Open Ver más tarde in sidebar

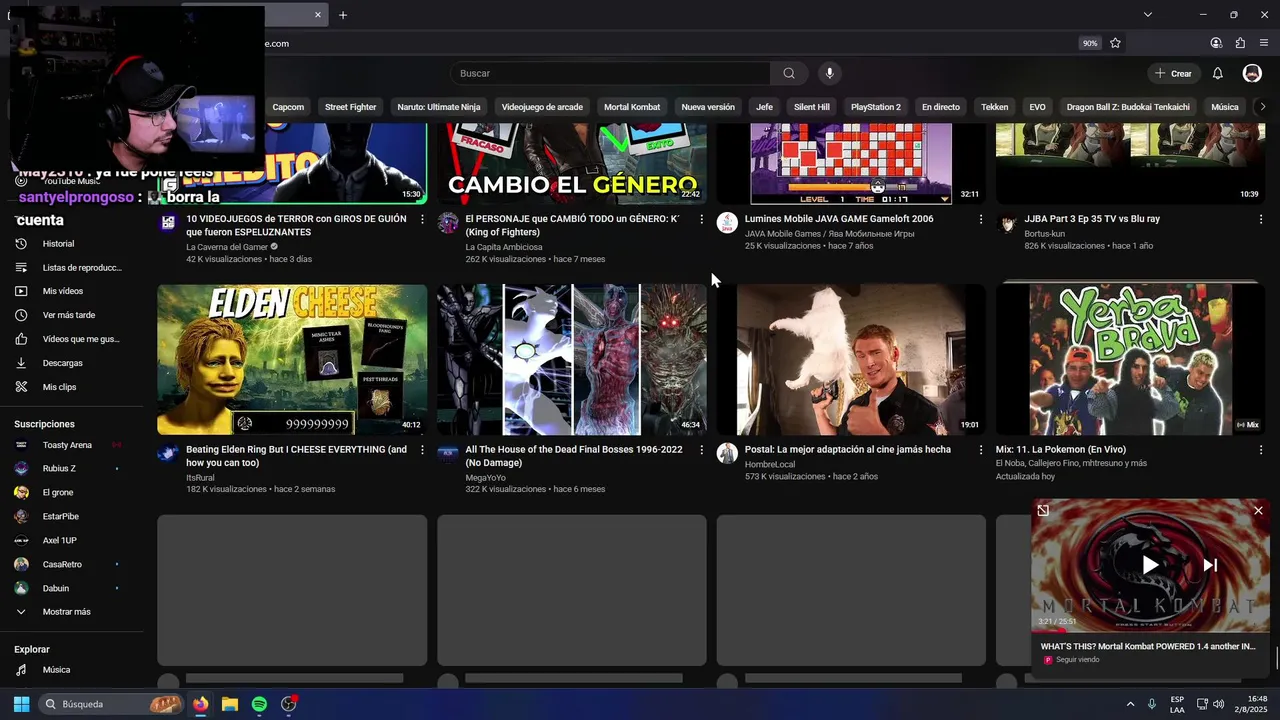72,315
